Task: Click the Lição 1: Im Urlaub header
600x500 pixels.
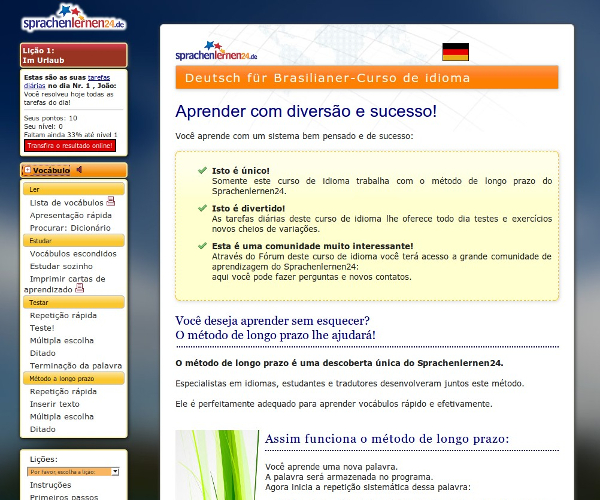Action: 73,55
